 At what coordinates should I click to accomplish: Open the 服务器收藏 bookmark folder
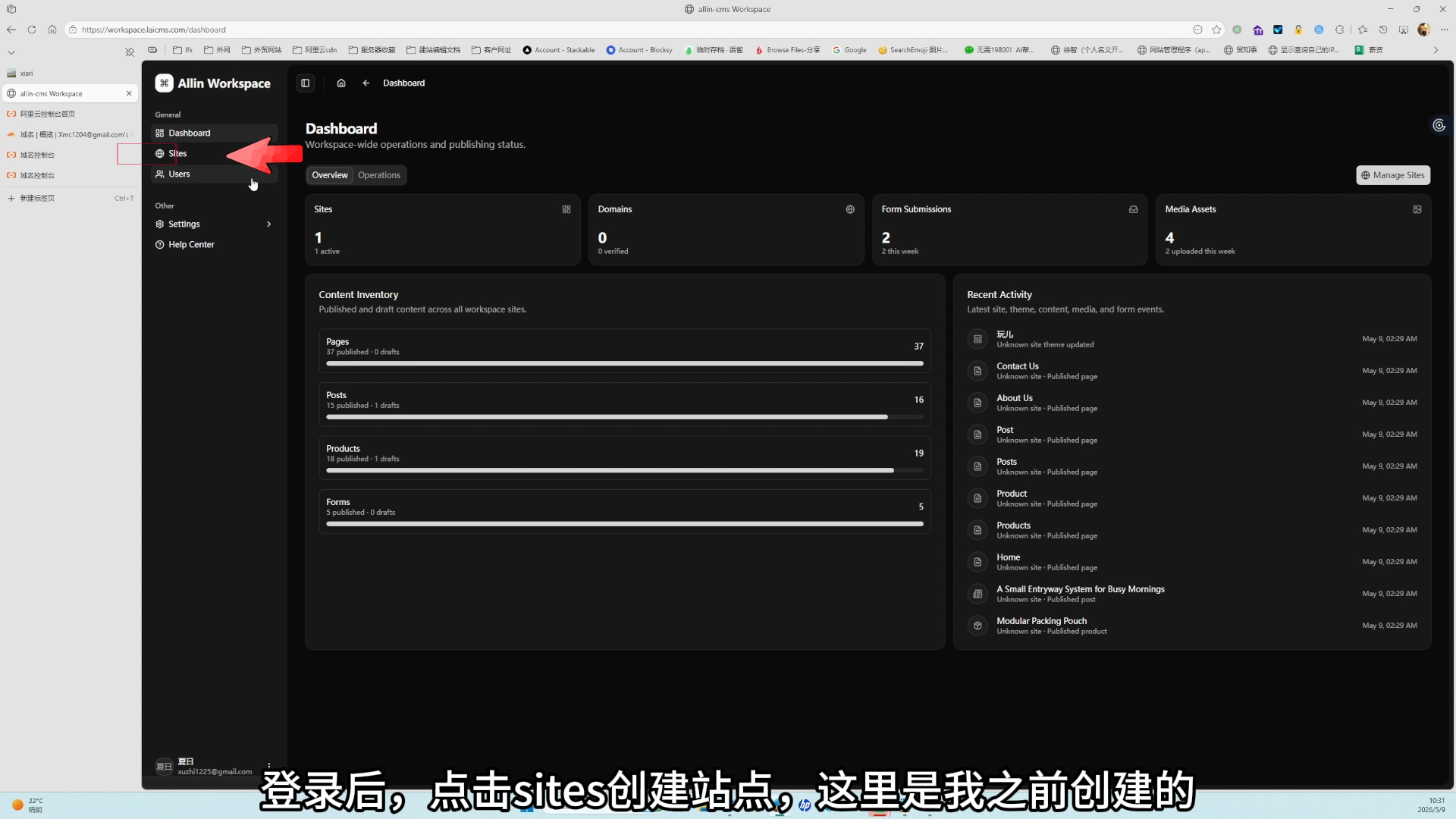point(372,50)
